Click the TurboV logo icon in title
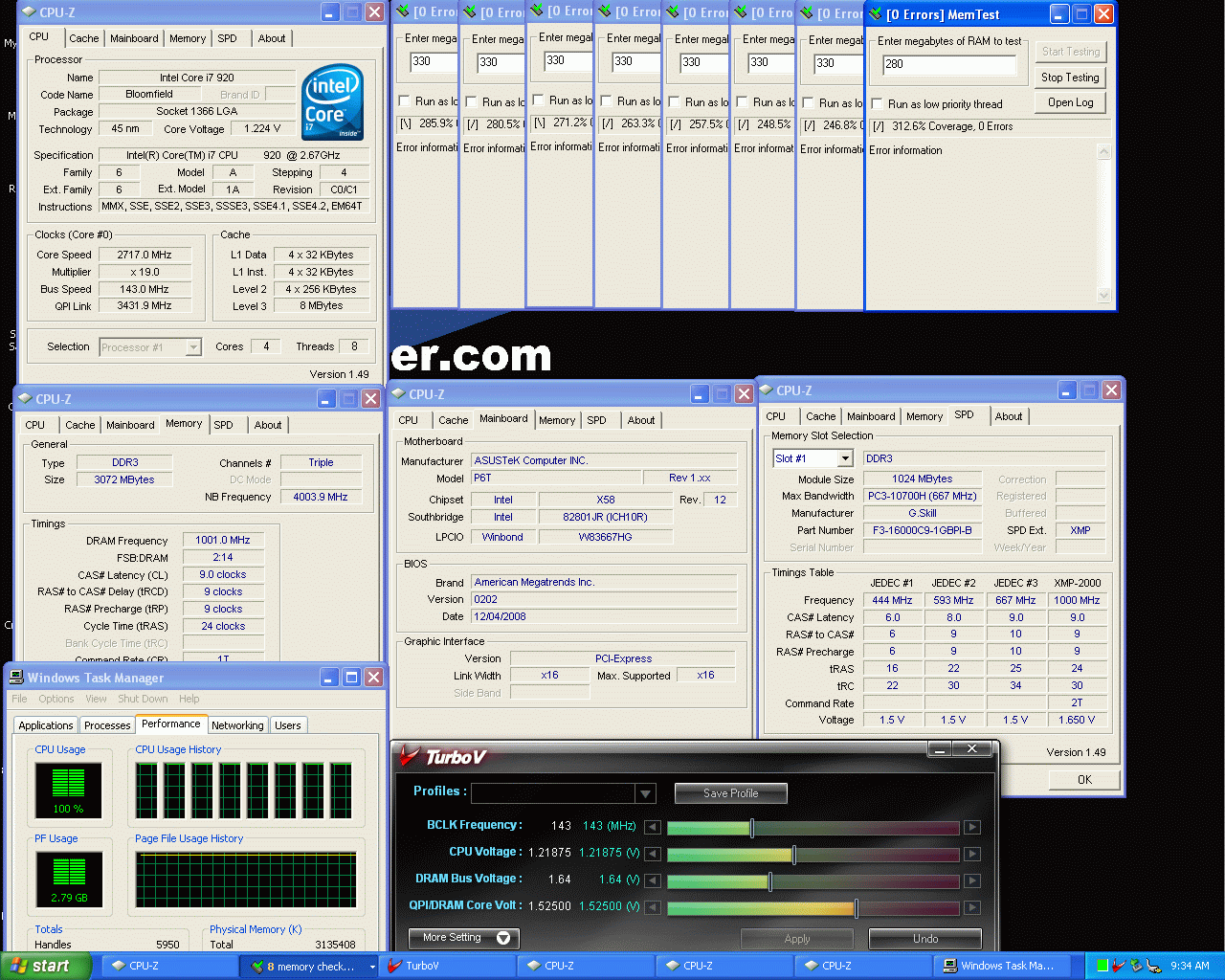 tap(410, 756)
